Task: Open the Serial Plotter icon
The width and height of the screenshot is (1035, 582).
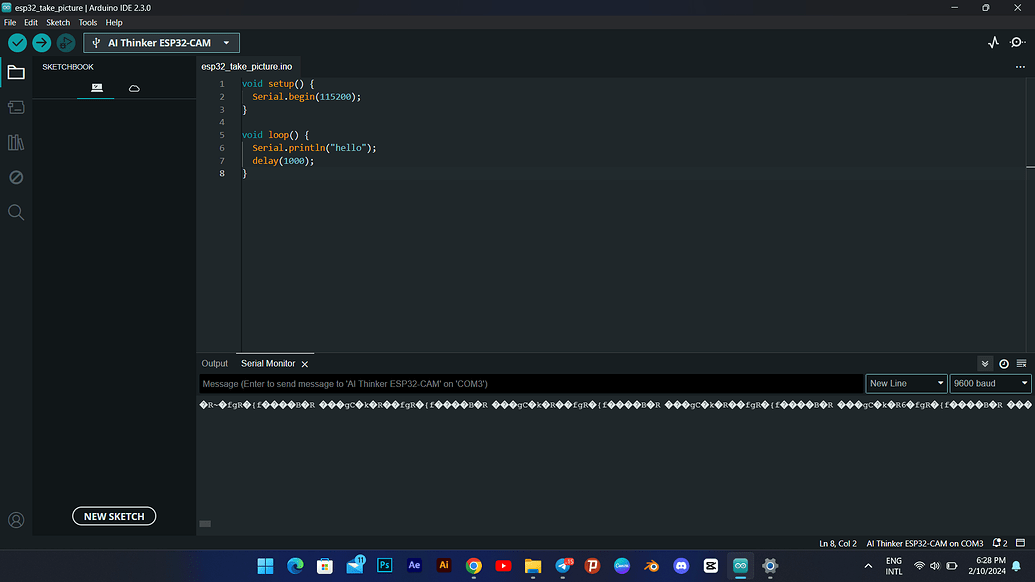Action: point(993,42)
